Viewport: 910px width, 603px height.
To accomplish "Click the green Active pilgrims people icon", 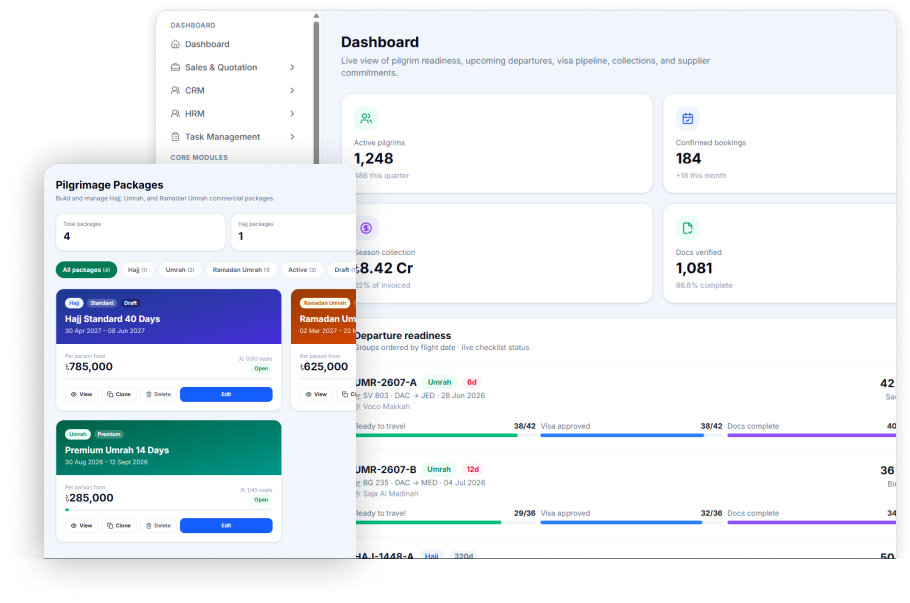I will [x=366, y=118].
